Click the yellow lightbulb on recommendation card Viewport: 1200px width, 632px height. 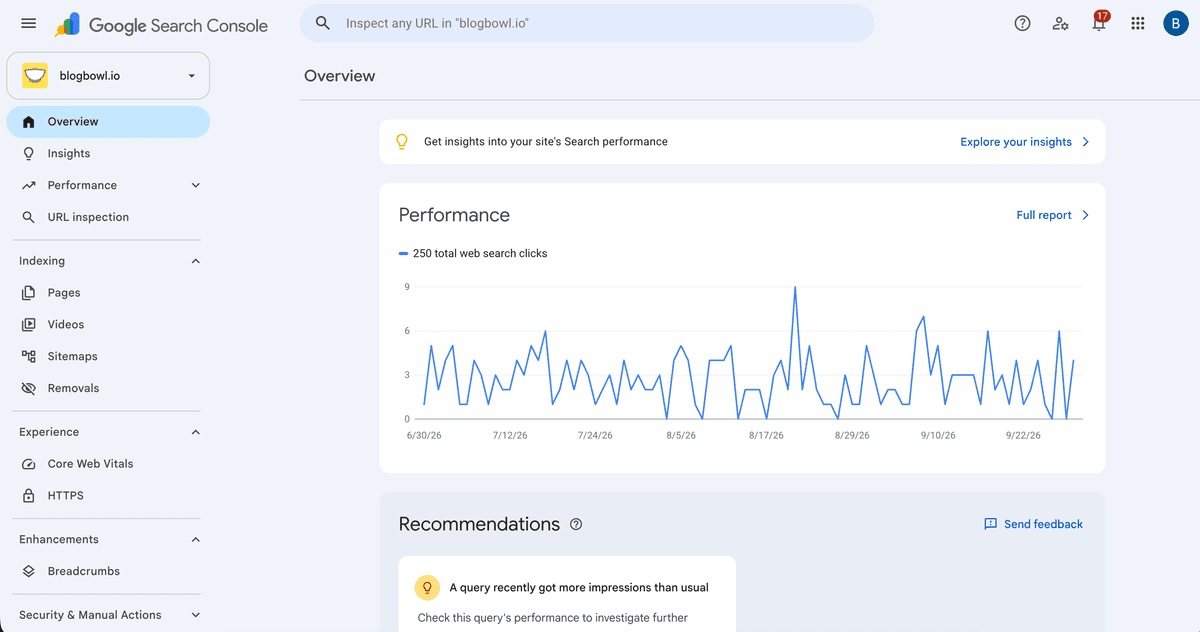pos(428,587)
